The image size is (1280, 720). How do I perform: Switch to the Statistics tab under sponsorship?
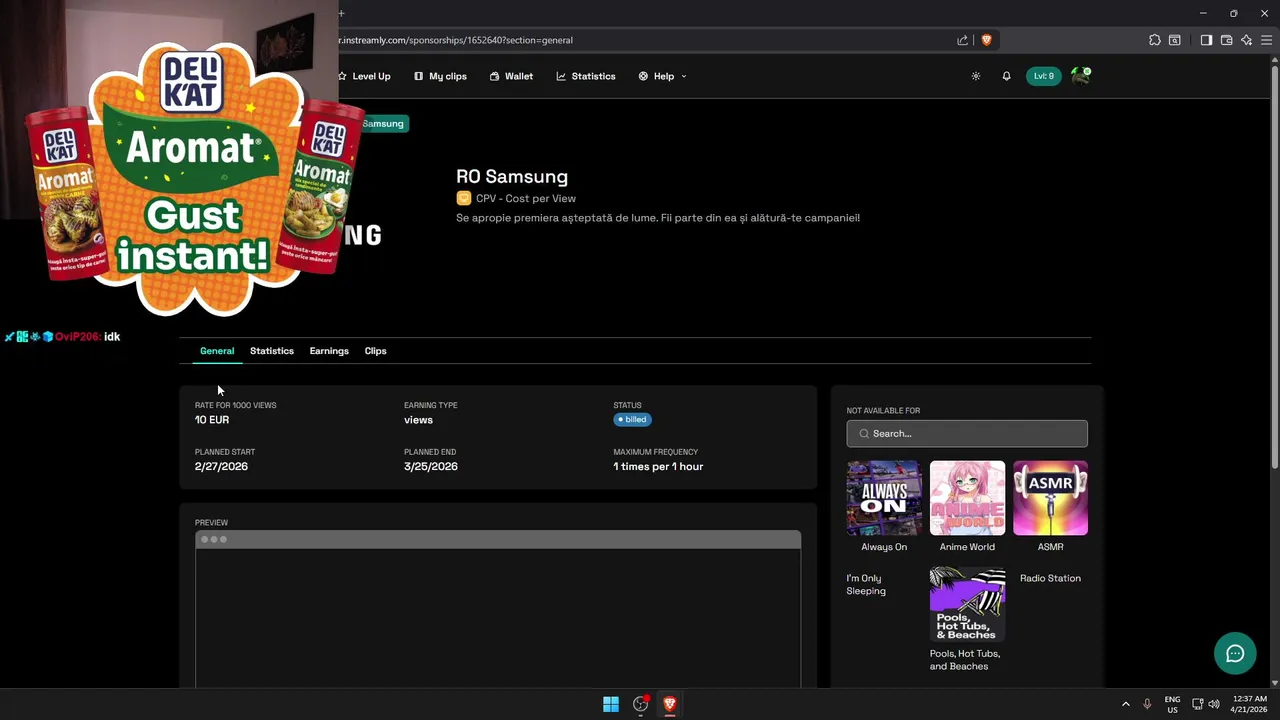coord(272,351)
